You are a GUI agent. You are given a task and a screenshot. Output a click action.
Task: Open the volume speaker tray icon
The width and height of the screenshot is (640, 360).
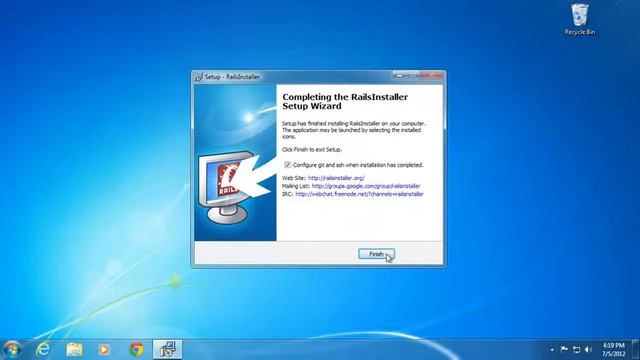click(588, 350)
